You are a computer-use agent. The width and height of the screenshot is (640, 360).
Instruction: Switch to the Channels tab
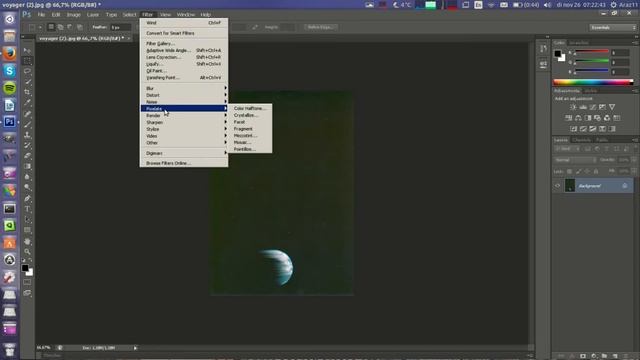pyautogui.click(x=582, y=140)
